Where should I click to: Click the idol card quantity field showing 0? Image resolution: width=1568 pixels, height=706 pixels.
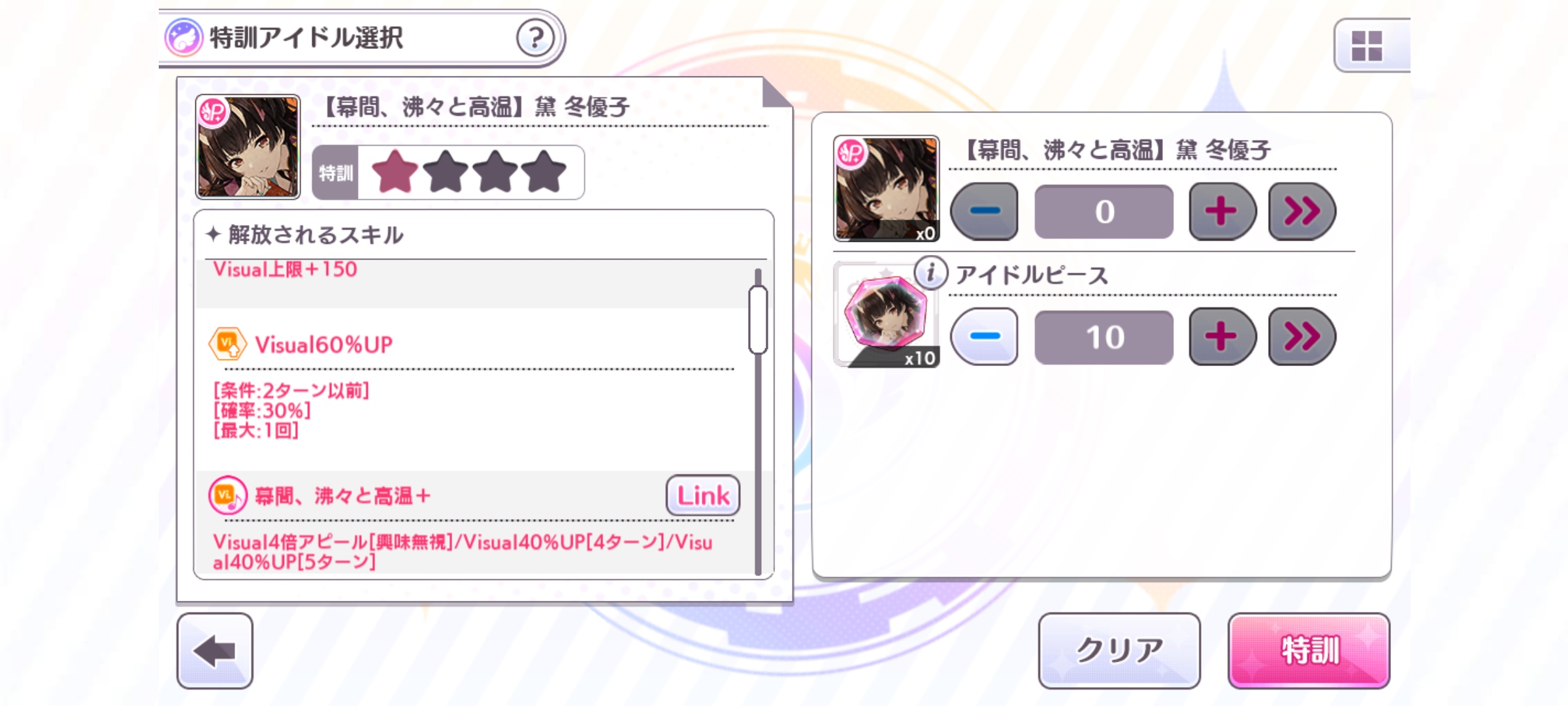1103,212
